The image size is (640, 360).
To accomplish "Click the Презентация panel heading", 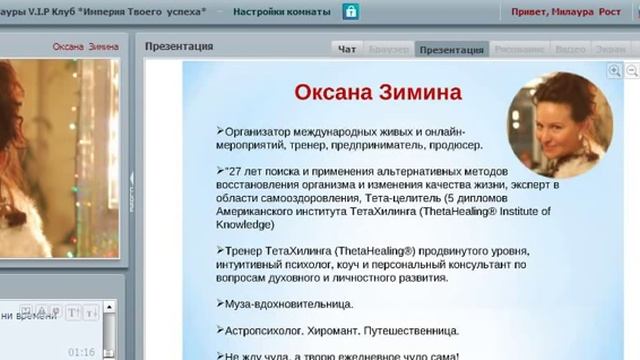I will pyautogui.click(x=179, y=46).
